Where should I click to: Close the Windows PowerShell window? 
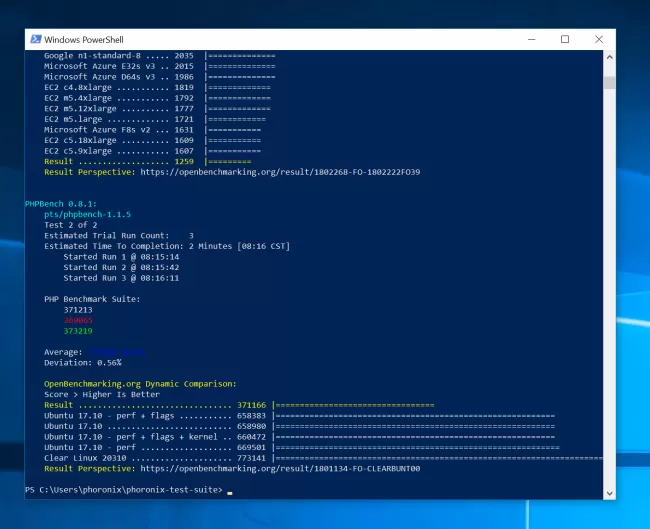(x=599, y=39)
